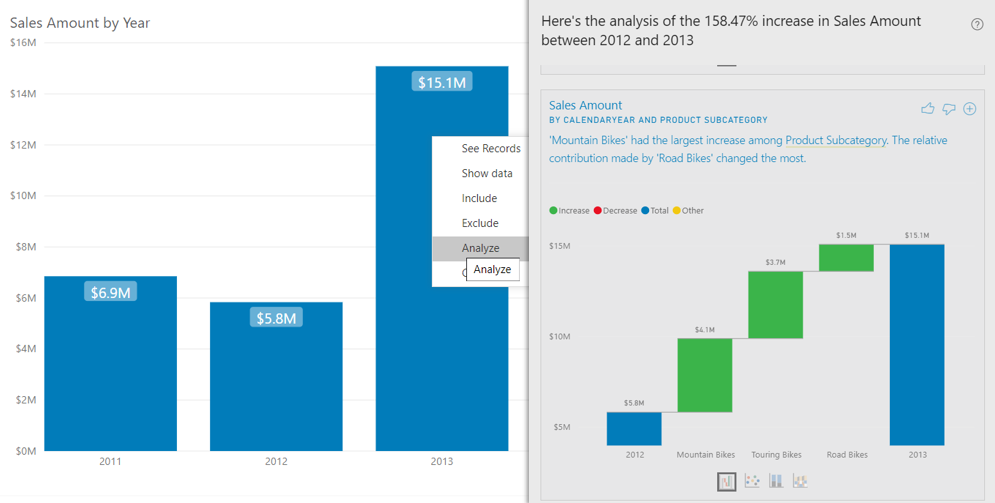Click the 2011 axis label under column chart
The image size is (995, 503).
[110, 461]
